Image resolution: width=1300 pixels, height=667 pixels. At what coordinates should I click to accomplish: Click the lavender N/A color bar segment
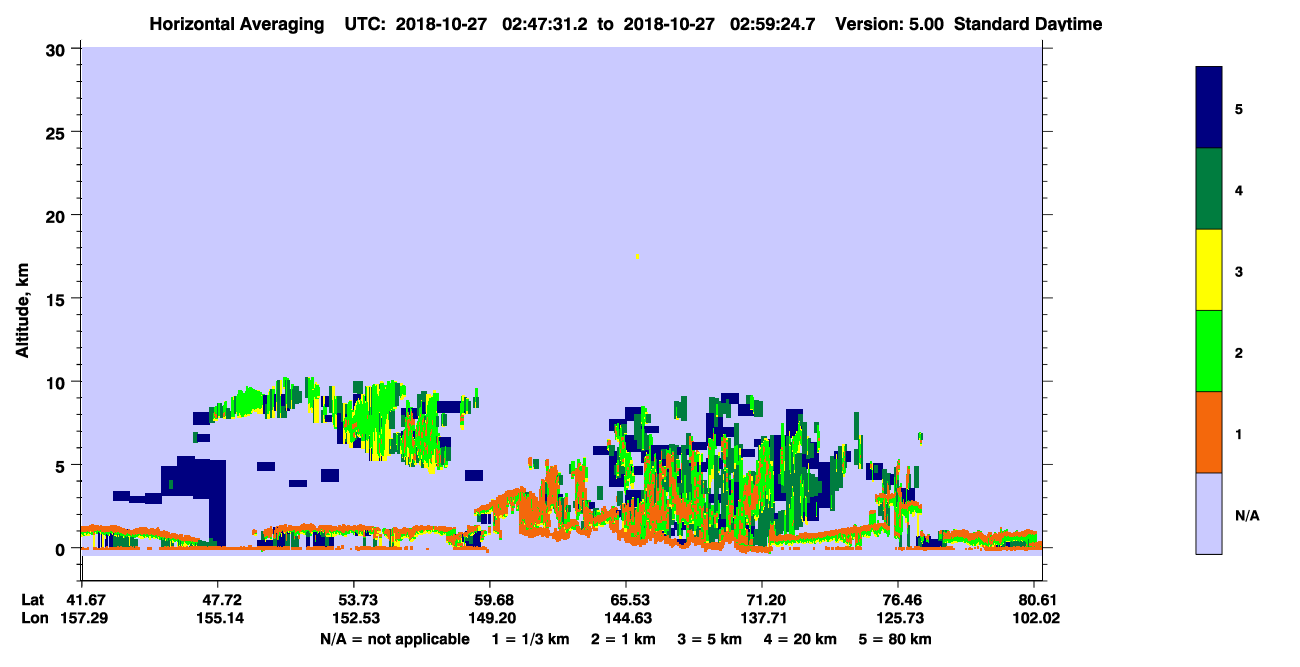[x=1208, y=513]
